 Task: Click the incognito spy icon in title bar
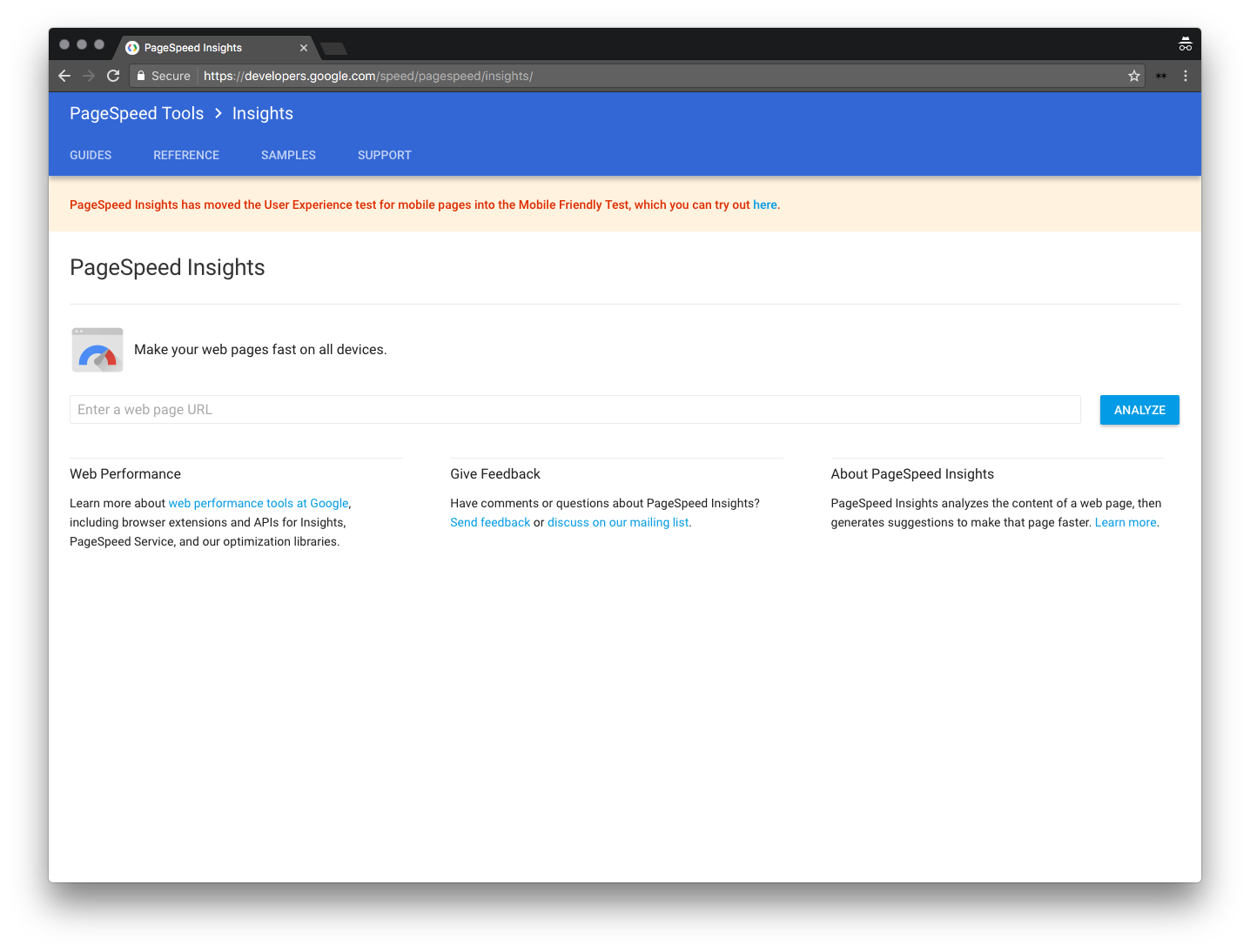[1185, 44]
